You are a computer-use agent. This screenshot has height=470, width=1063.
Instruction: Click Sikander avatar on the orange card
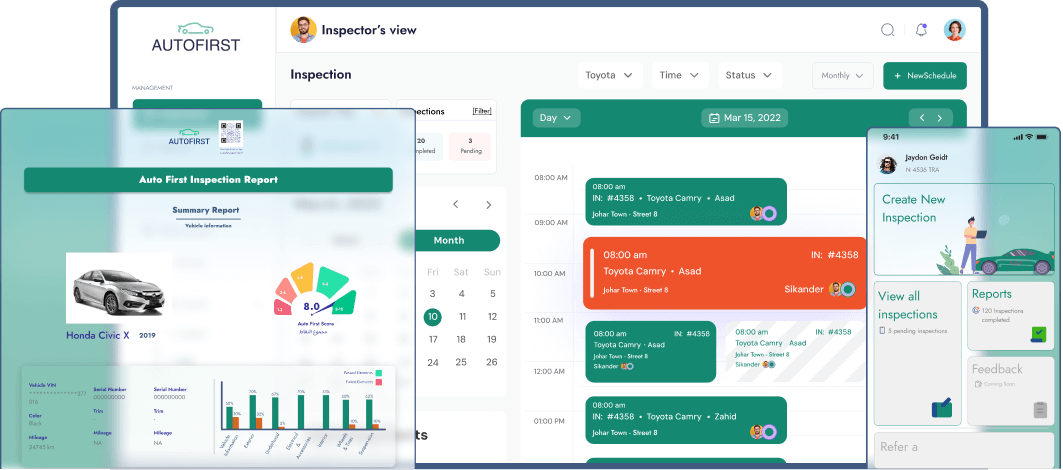click(x=842, y=289)
